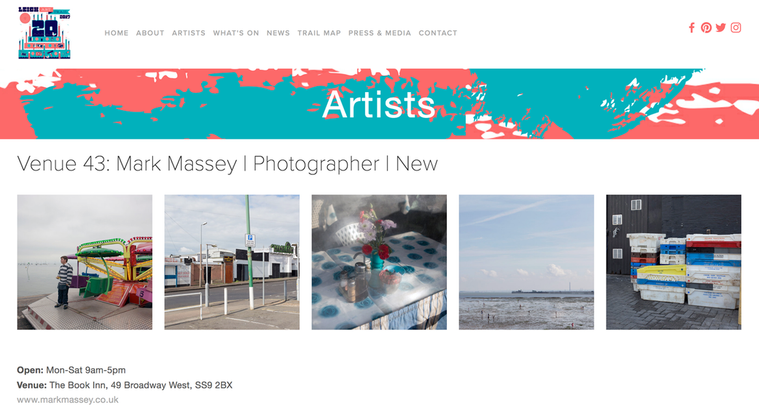759x413 pixels.
Task: Open the Facebook social icon
Action: click(x=692, y=28)
